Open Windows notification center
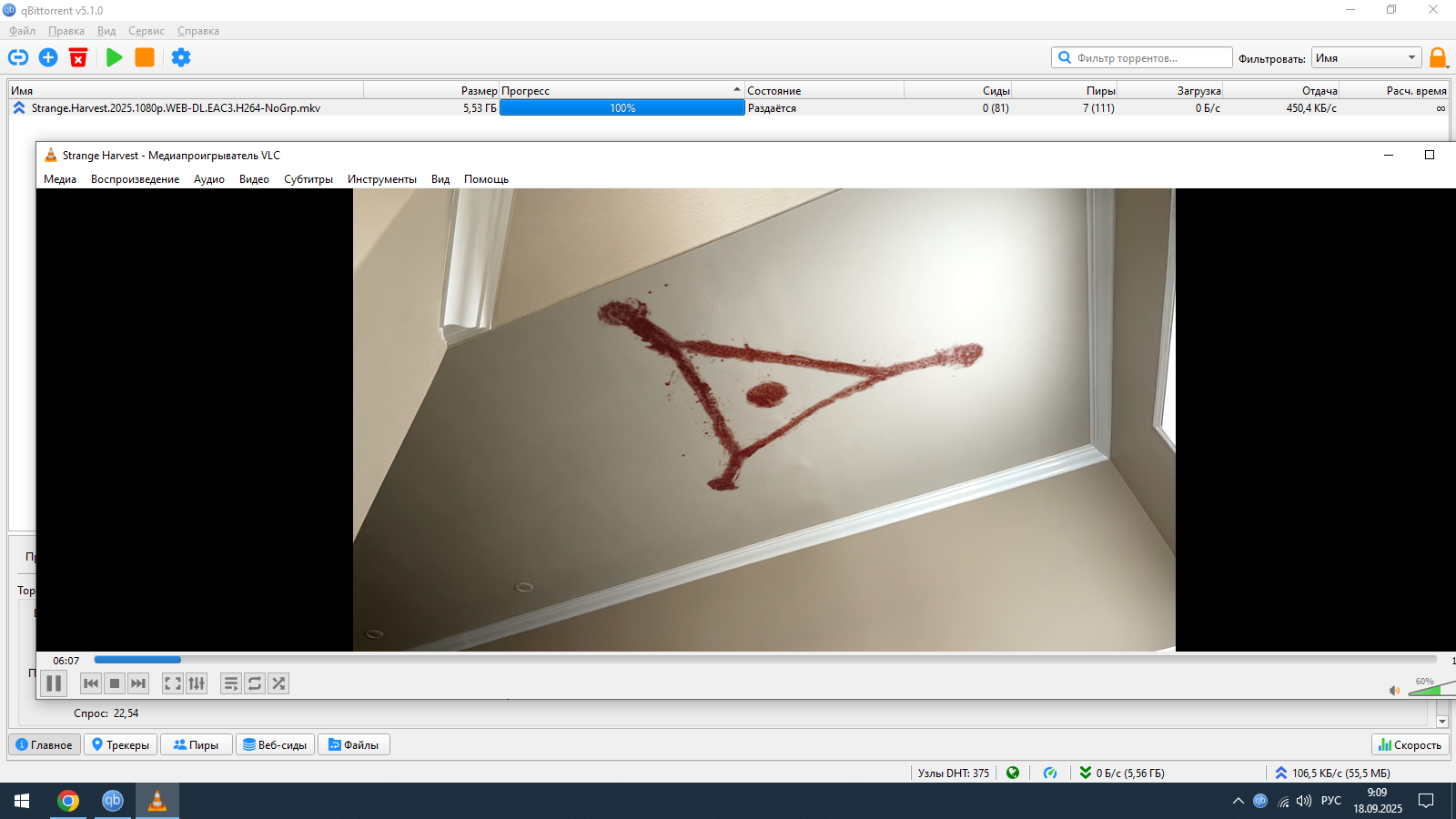The height and width of the screenshot is (819, 1456). 1426,801
